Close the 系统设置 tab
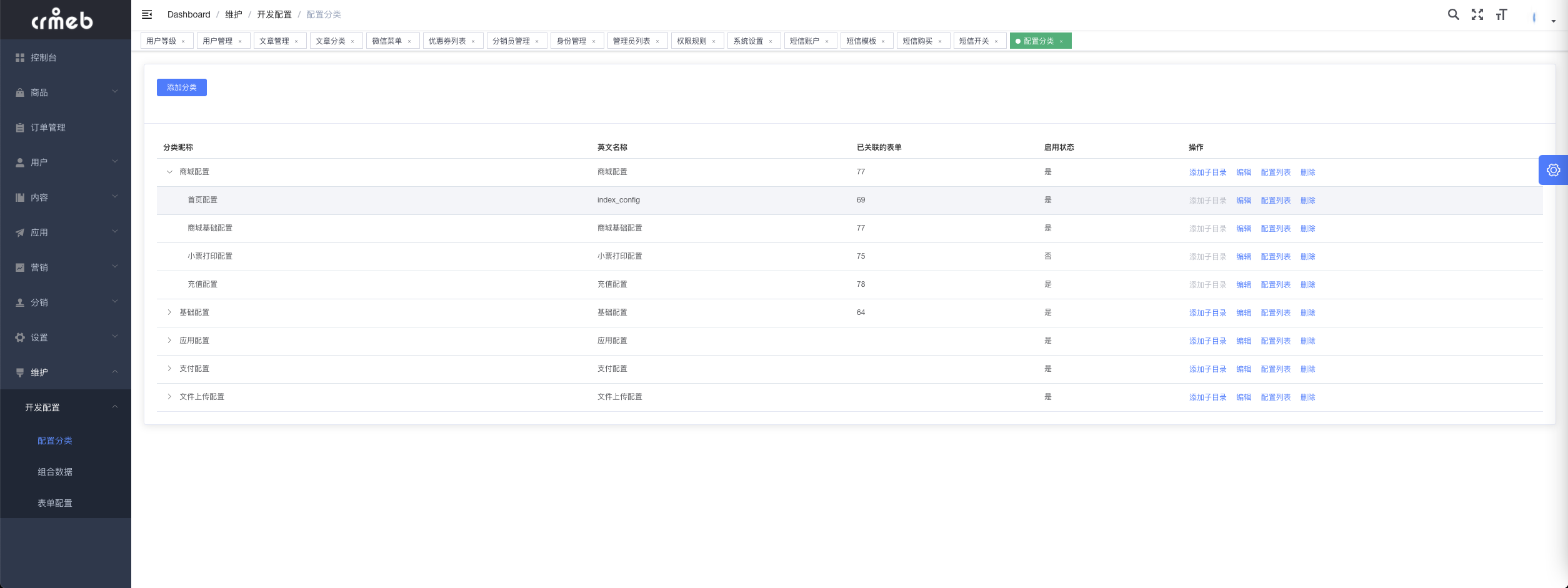Viewport: 1568px width, 588px height. pos(771,41)
